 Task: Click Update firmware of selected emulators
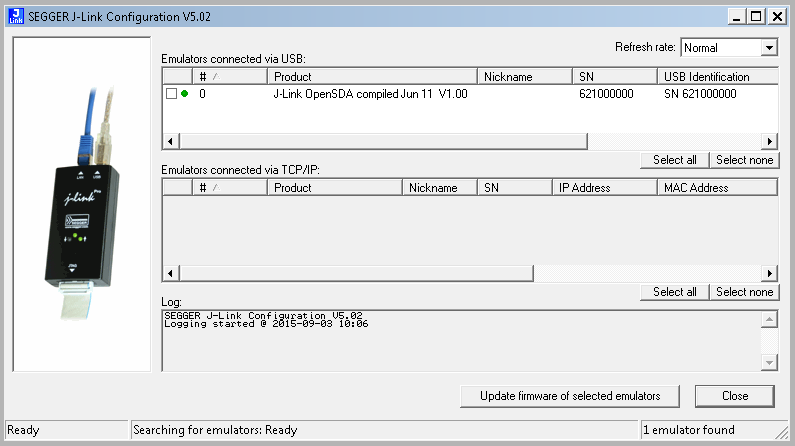pyautogui.click(x=570, y=396)
